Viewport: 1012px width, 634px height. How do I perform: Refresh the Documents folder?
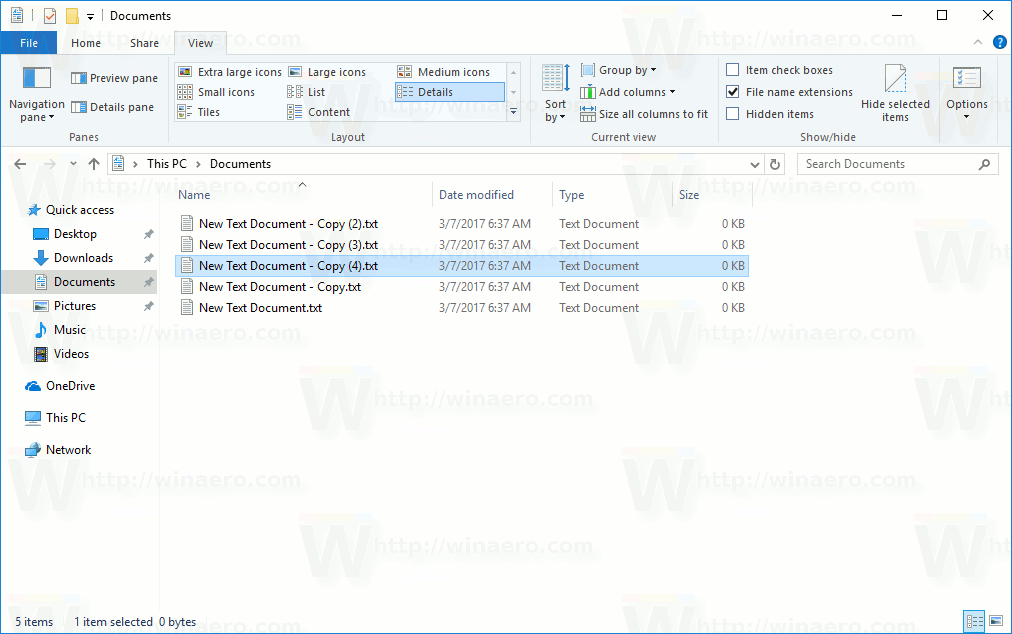[x=775, y=163]
